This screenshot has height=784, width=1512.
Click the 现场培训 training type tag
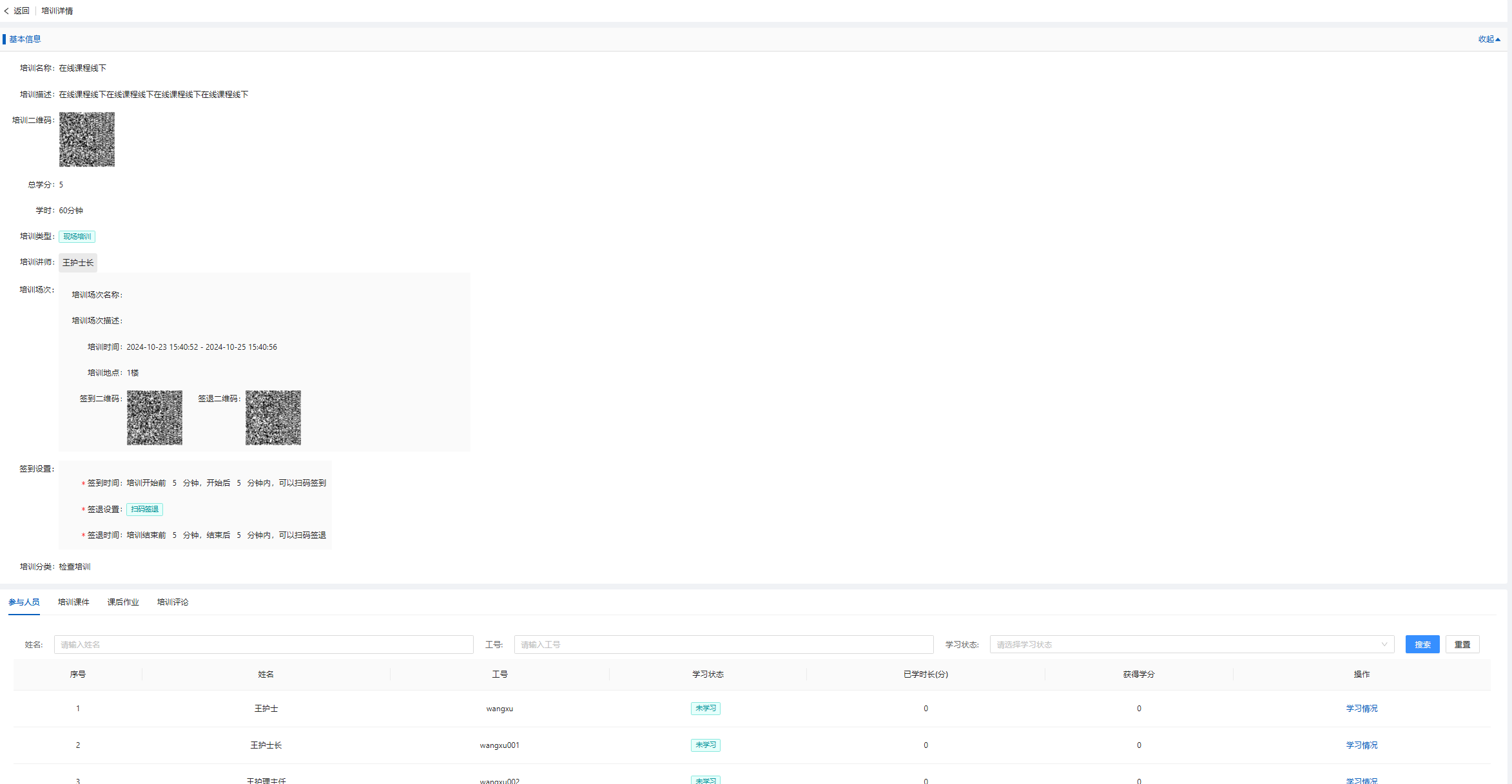[77, 236]
